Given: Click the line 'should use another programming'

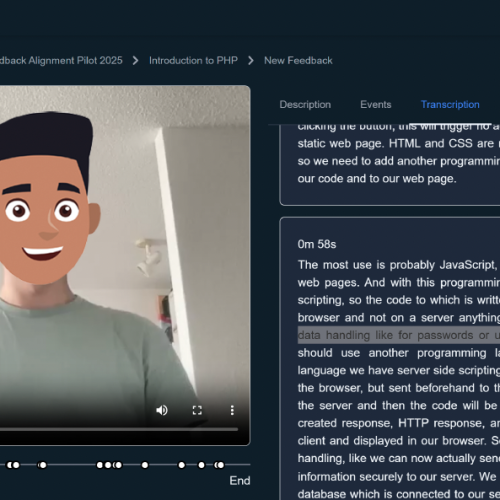Looking at the screenshot, I should (399, 353).
